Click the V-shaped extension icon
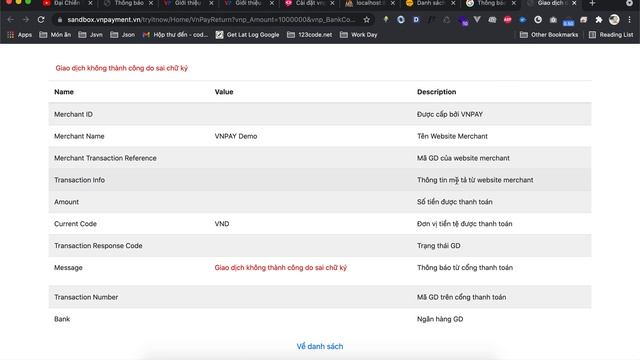The width and height of the screenshot is (640, 360). 477,20
